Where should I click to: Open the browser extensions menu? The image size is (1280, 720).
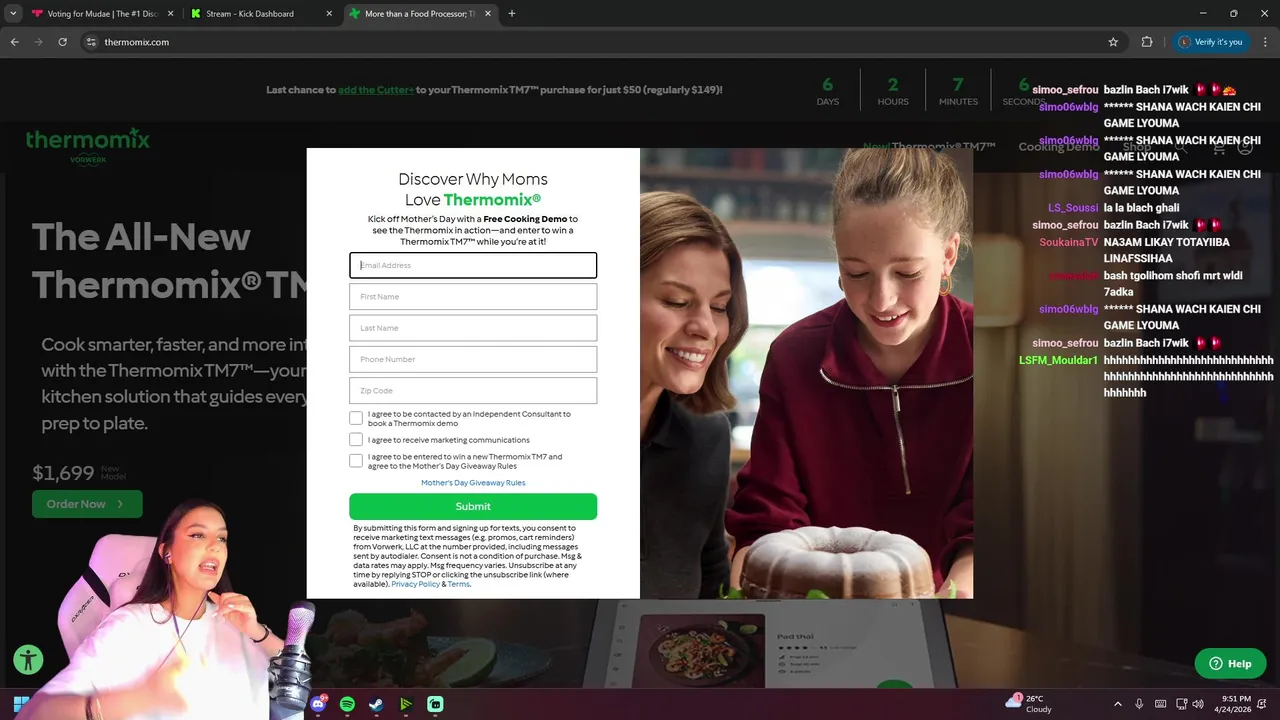point(1147,42)
